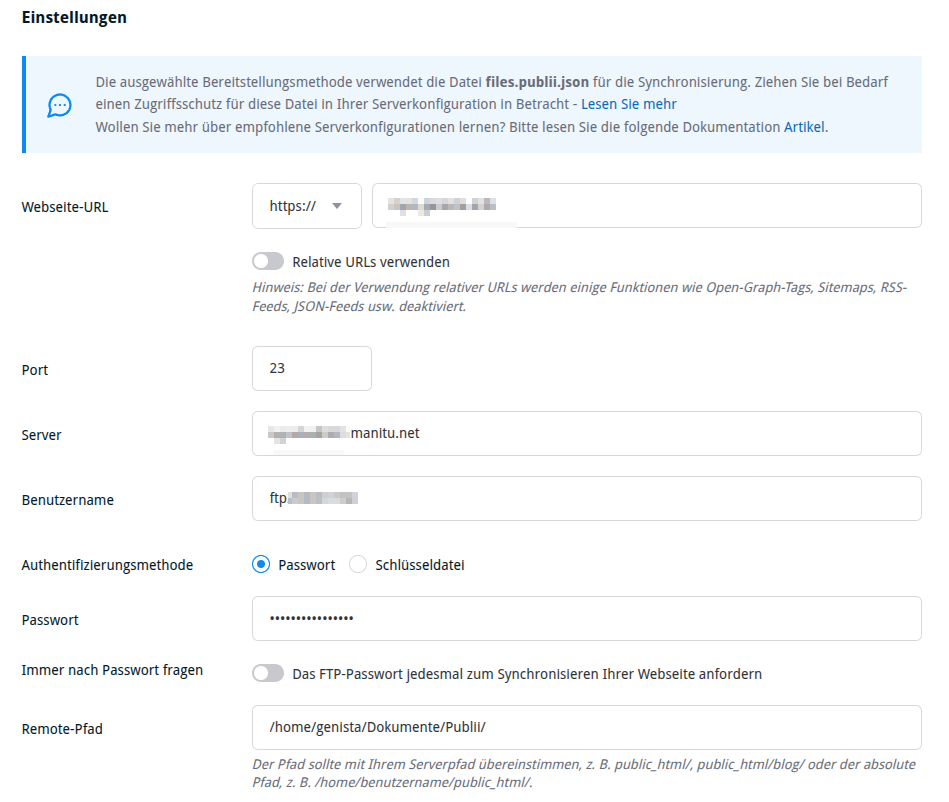The width and height of the screenshot is (949, 802).
Task: Click into the Webseite-URL text field
Action: [x=646, y=206]
